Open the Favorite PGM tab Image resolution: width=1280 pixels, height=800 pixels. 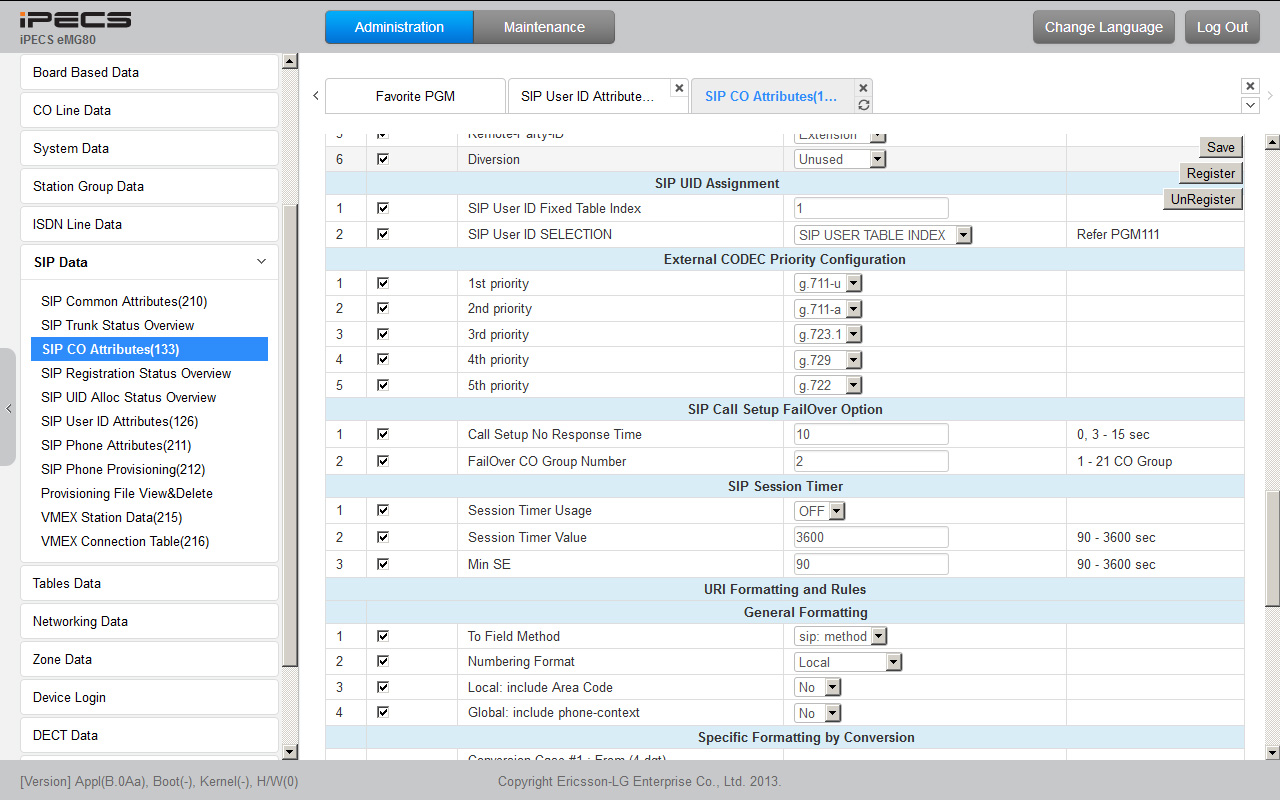point(415,96)
